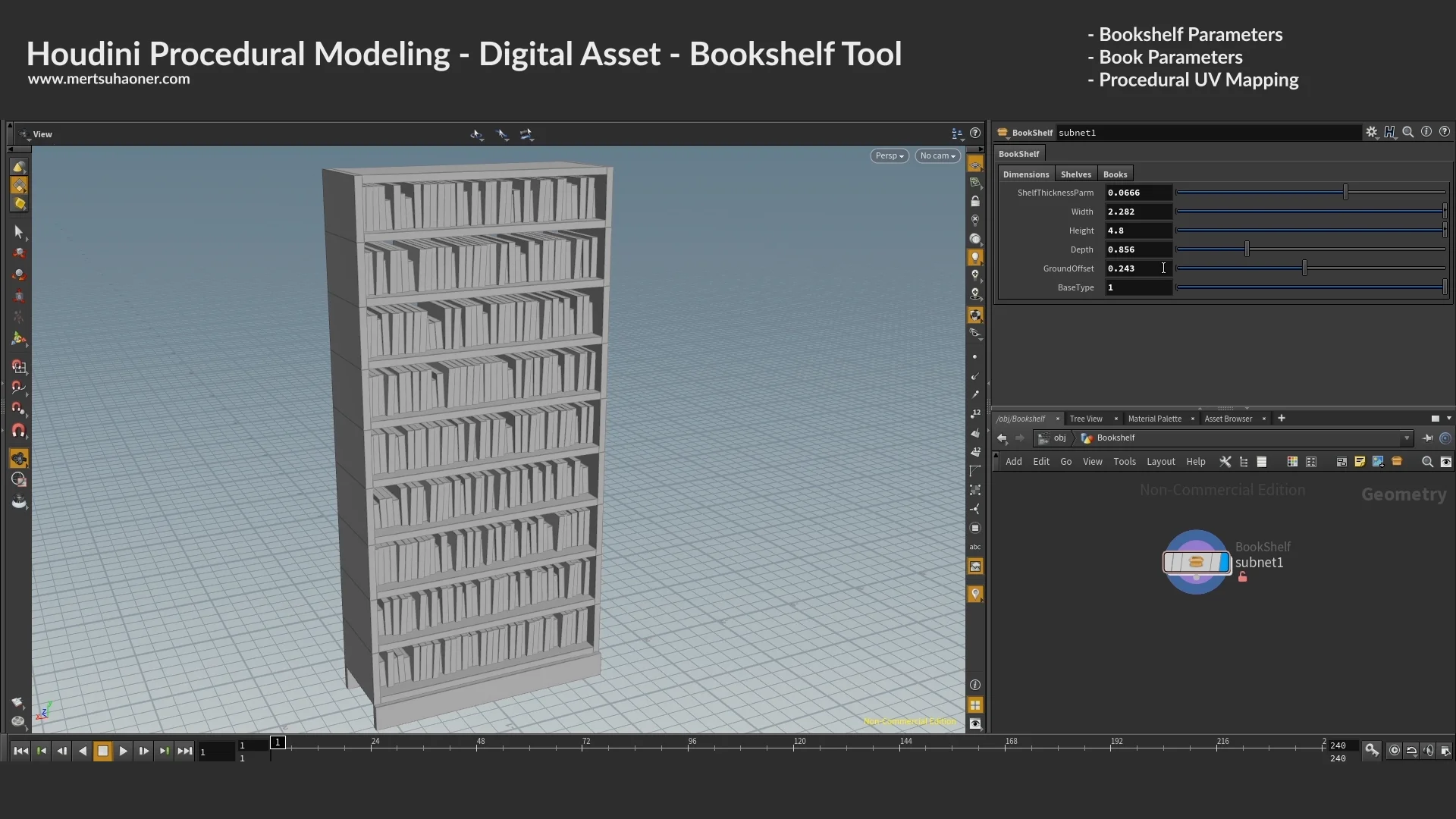Switch to the Asset Browser pane tab
Image resolution: width=1456 pixels, height=819 pixels.
(x=1228, y=419)
